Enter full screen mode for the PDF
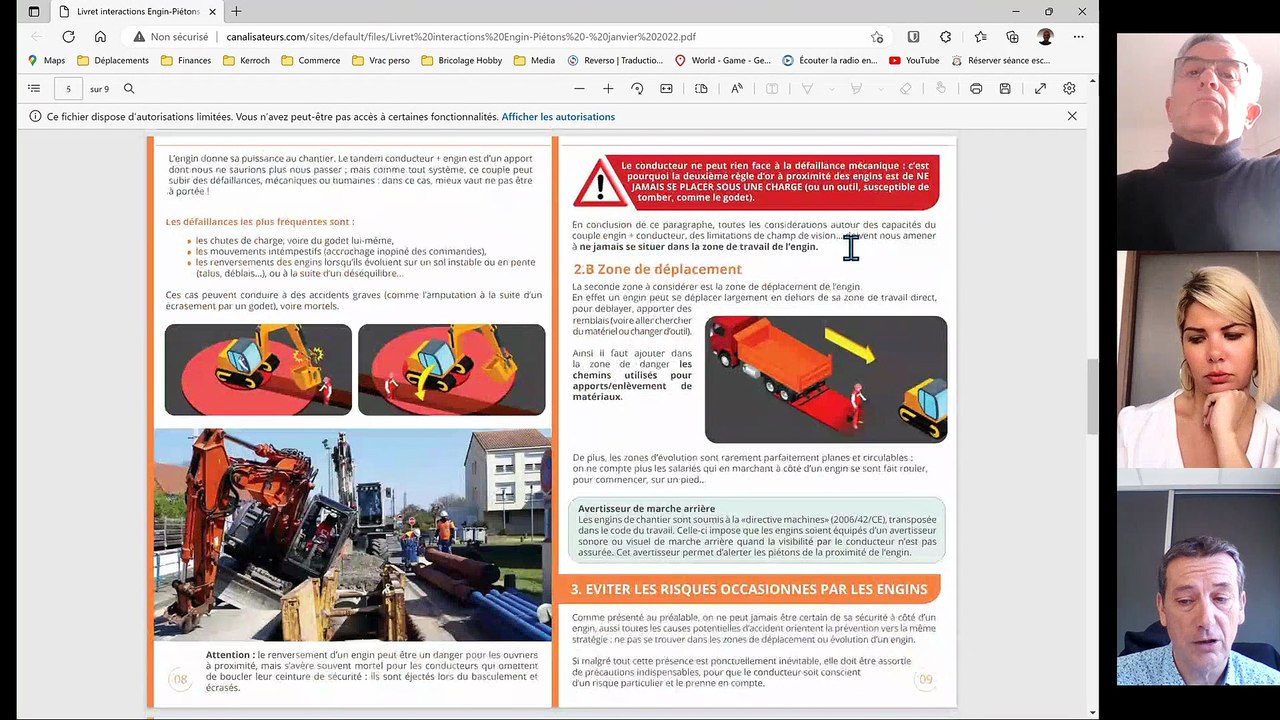 (x=1040, y=89)
